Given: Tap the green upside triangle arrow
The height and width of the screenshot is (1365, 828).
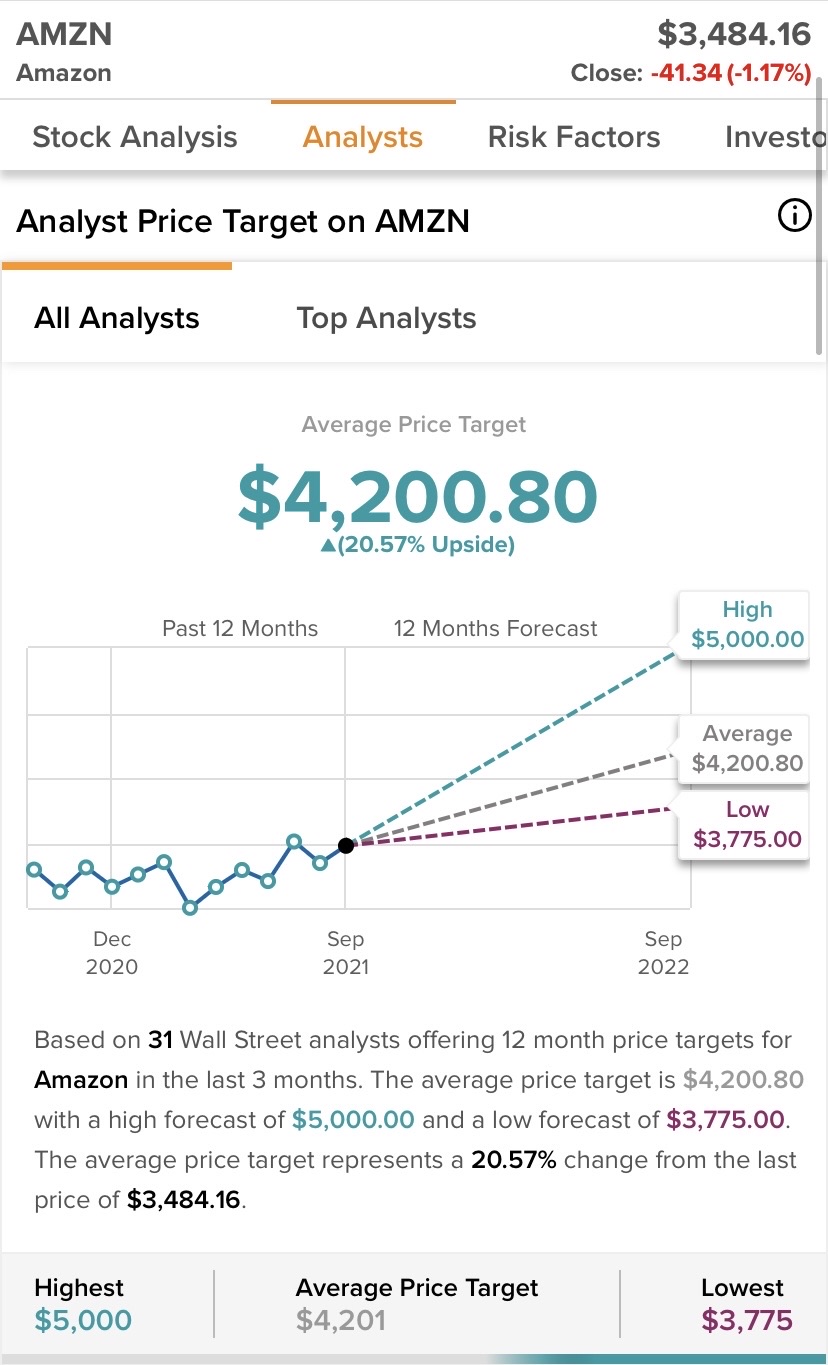Looking at the screenshot, I should 327,546.
